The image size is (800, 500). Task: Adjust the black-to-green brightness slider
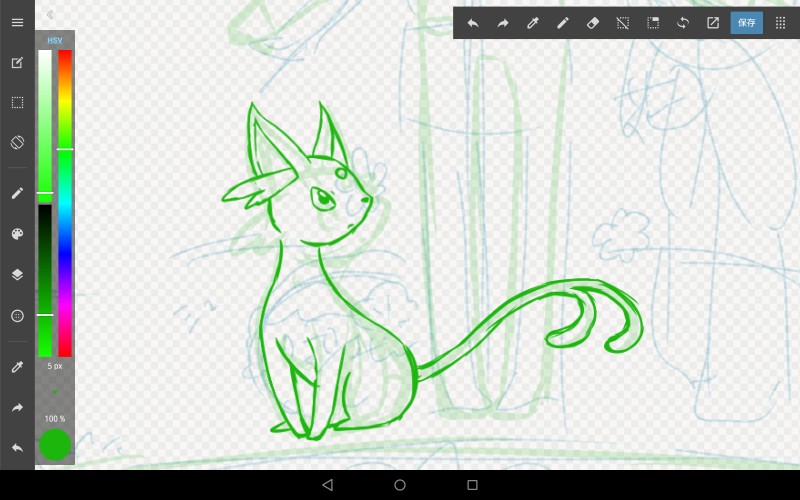coord(45,281)
